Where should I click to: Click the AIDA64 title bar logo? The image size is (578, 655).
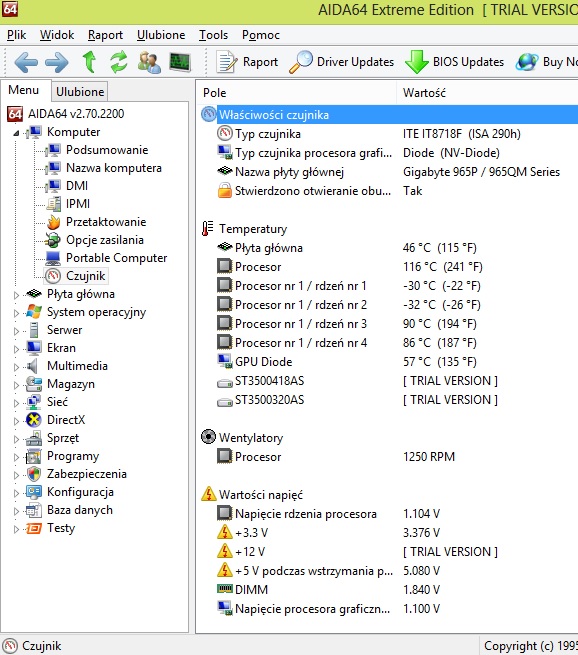tap(10, 9)
